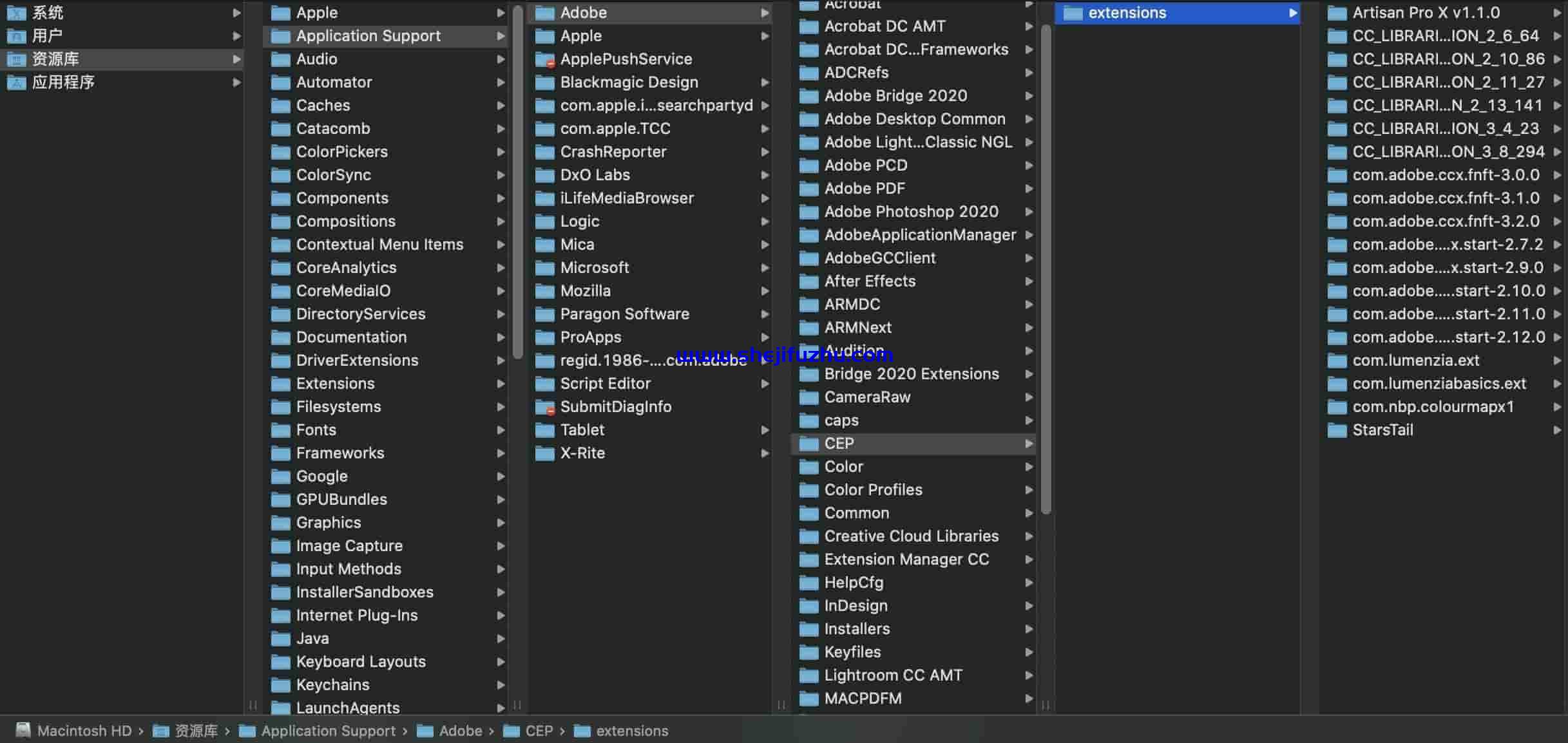Select com.adobe.....start-2.12.0 row

1443,337
